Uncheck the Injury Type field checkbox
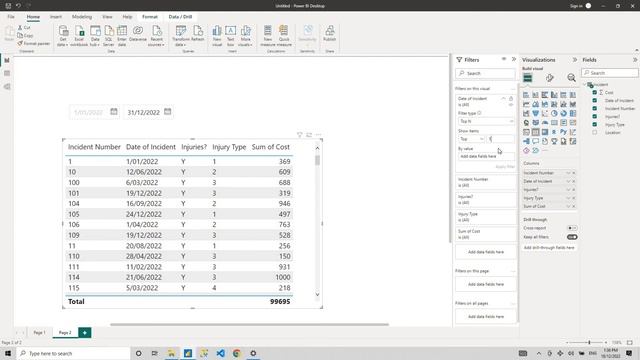 coord(594,124)
